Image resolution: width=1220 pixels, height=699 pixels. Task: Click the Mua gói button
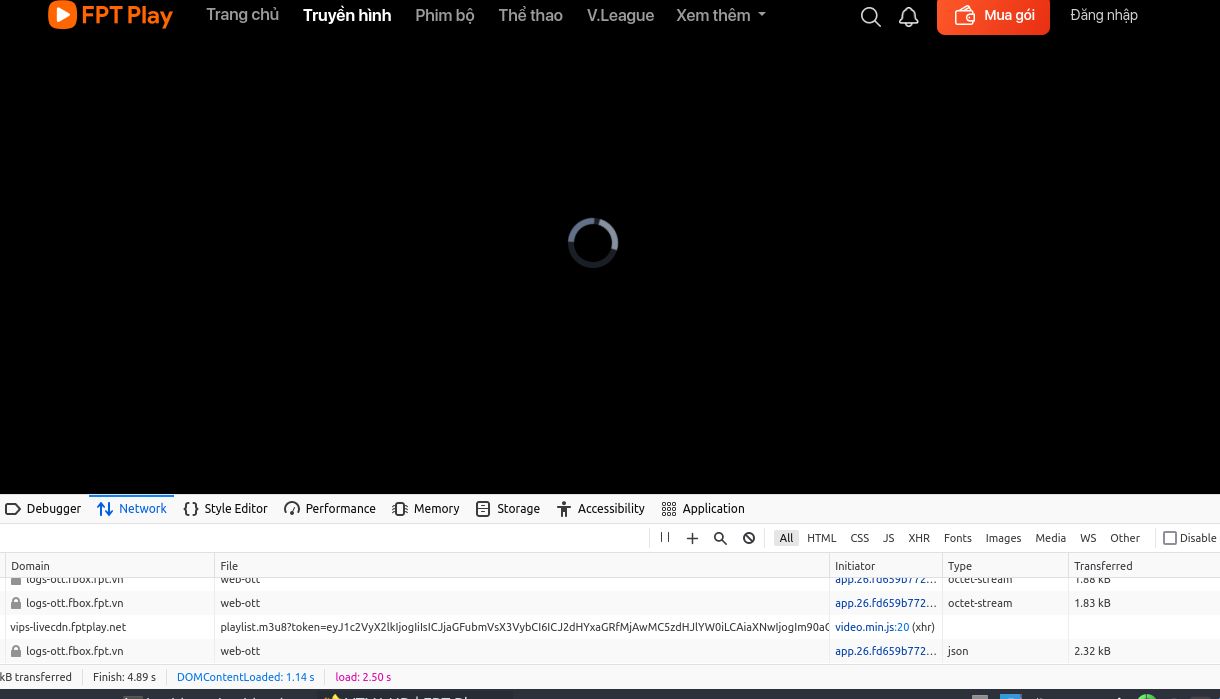[x=993, y=16]
